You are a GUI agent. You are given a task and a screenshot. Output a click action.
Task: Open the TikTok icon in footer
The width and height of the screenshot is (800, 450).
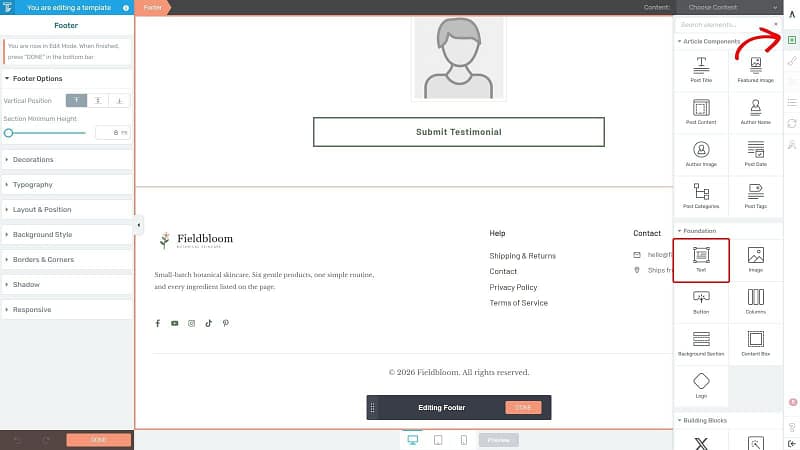click(x=209, y=323)
